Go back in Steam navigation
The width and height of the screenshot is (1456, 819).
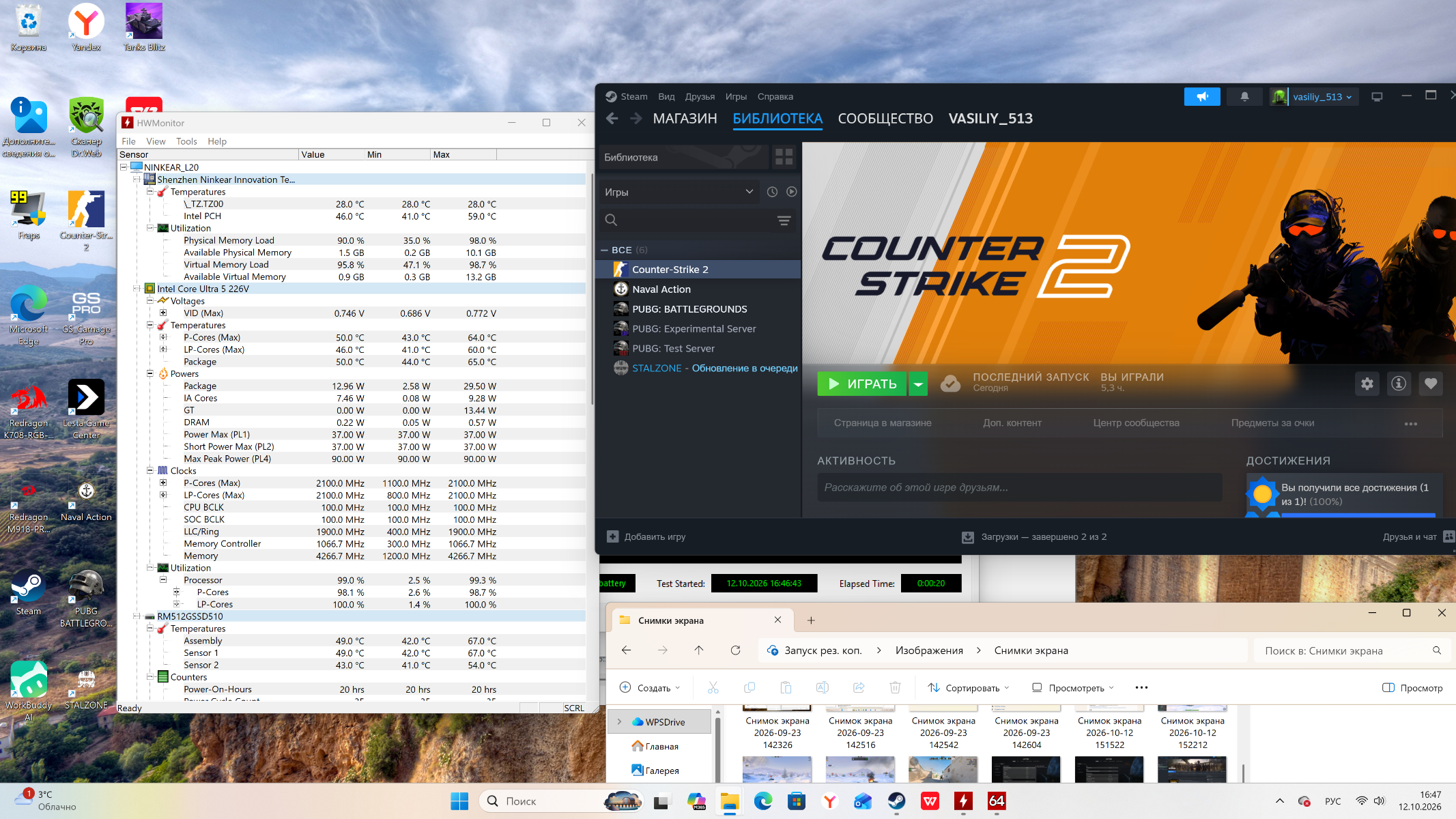612,119
